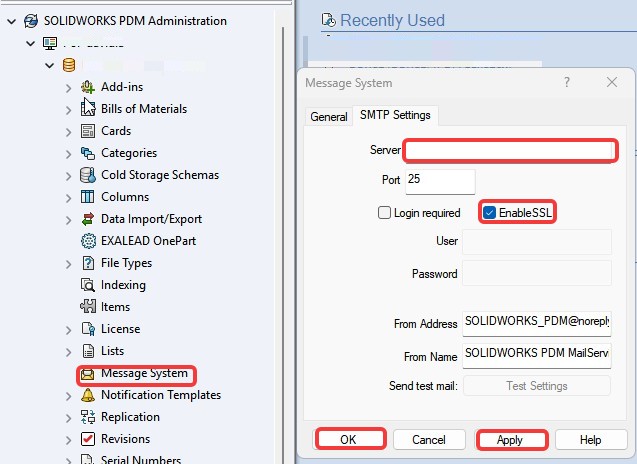
Task: Expand the Notification Templates node
Action: pyautogui.click(x=68, y=396)
